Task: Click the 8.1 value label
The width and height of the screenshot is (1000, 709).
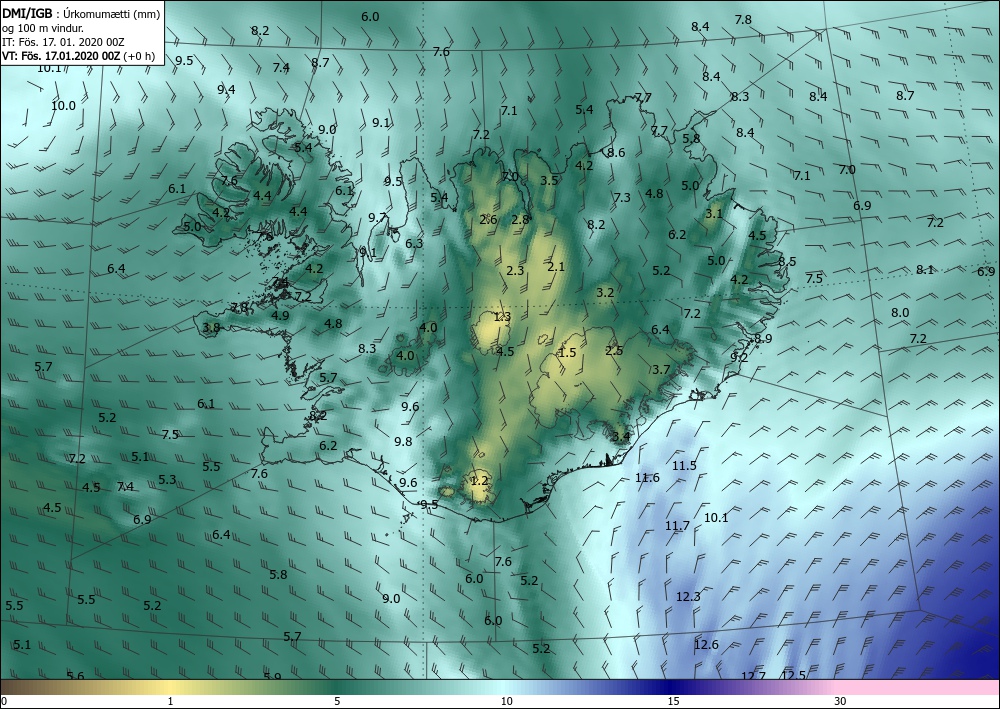Action: 925,270
